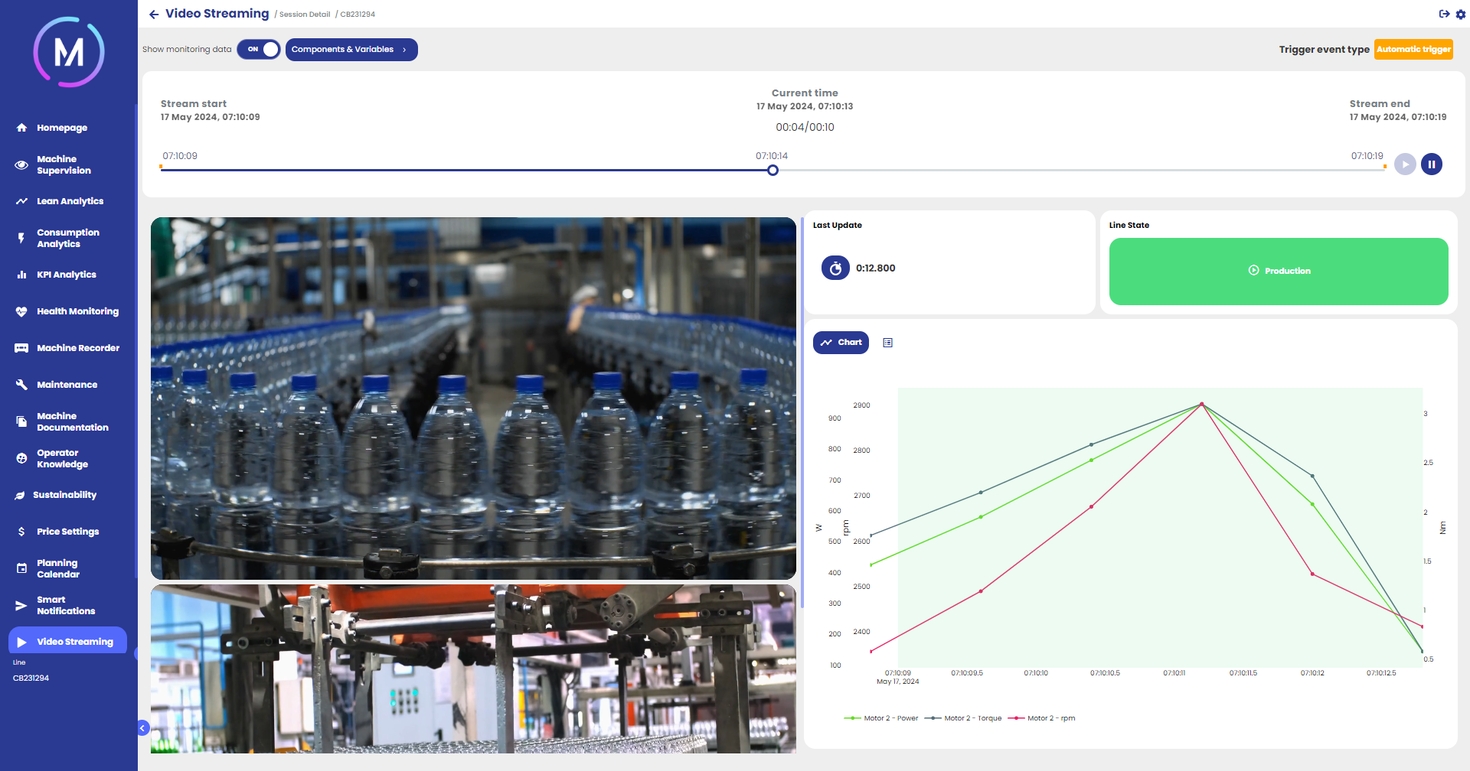Open Machine Supervision in sidebar
The width and height of the screenshot is (1470, 771).
[64, 165]
